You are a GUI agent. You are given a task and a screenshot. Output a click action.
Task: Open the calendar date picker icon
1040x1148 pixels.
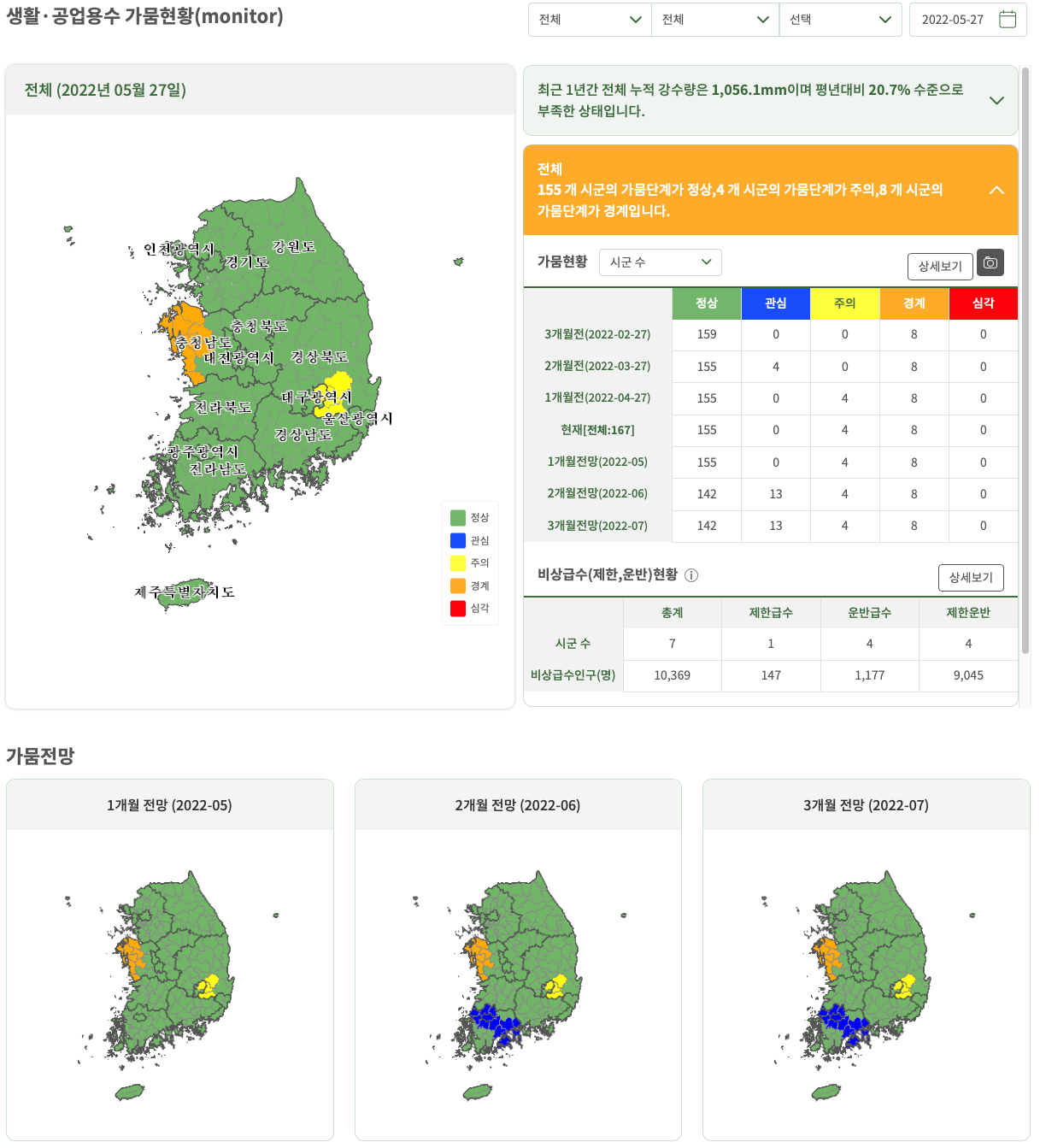(1008, 20)
